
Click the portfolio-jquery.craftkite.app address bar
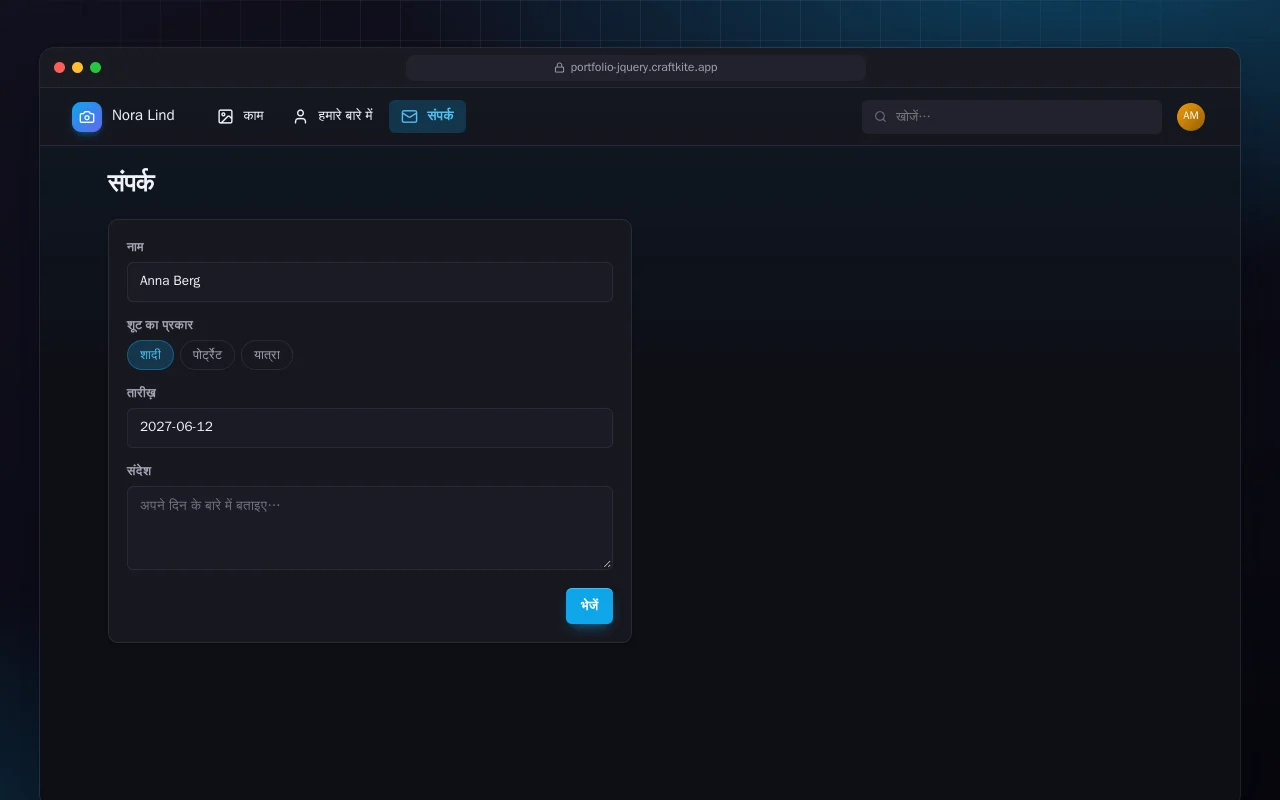coord(636,68)
